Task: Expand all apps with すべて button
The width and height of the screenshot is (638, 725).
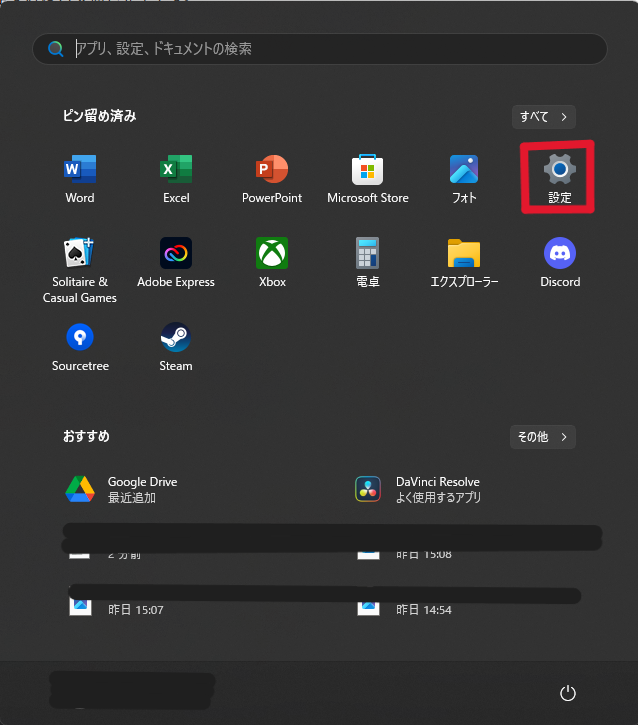Action: pos(544,117)
